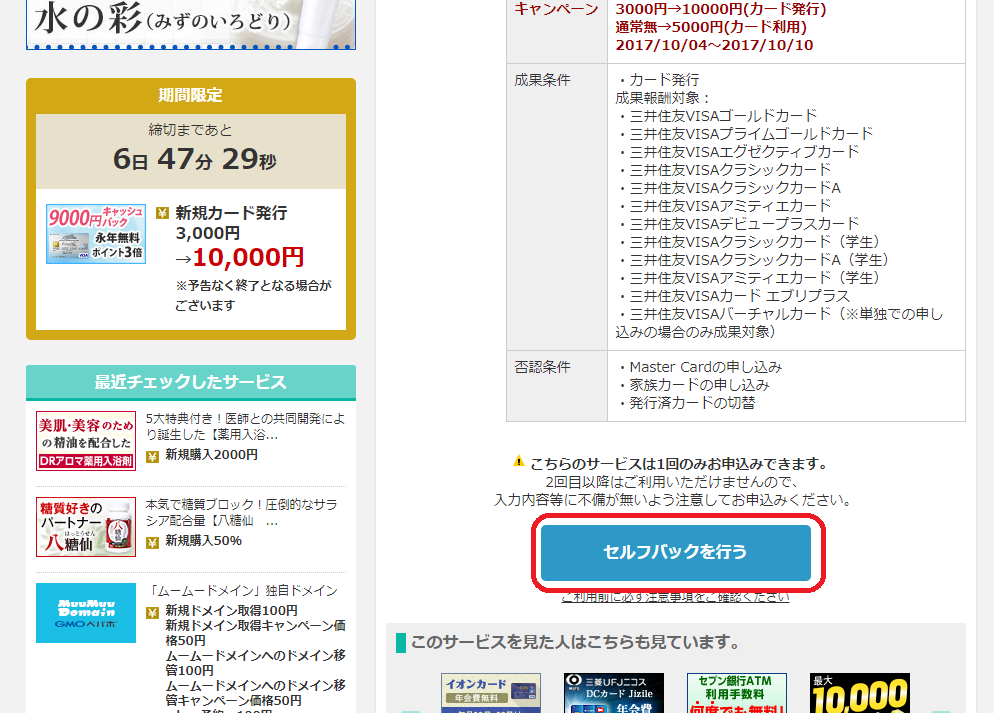This screenshot has width=994, height=713.
Task: Open the 本気で糖質ブロック service link
Action: pos(244,513)
